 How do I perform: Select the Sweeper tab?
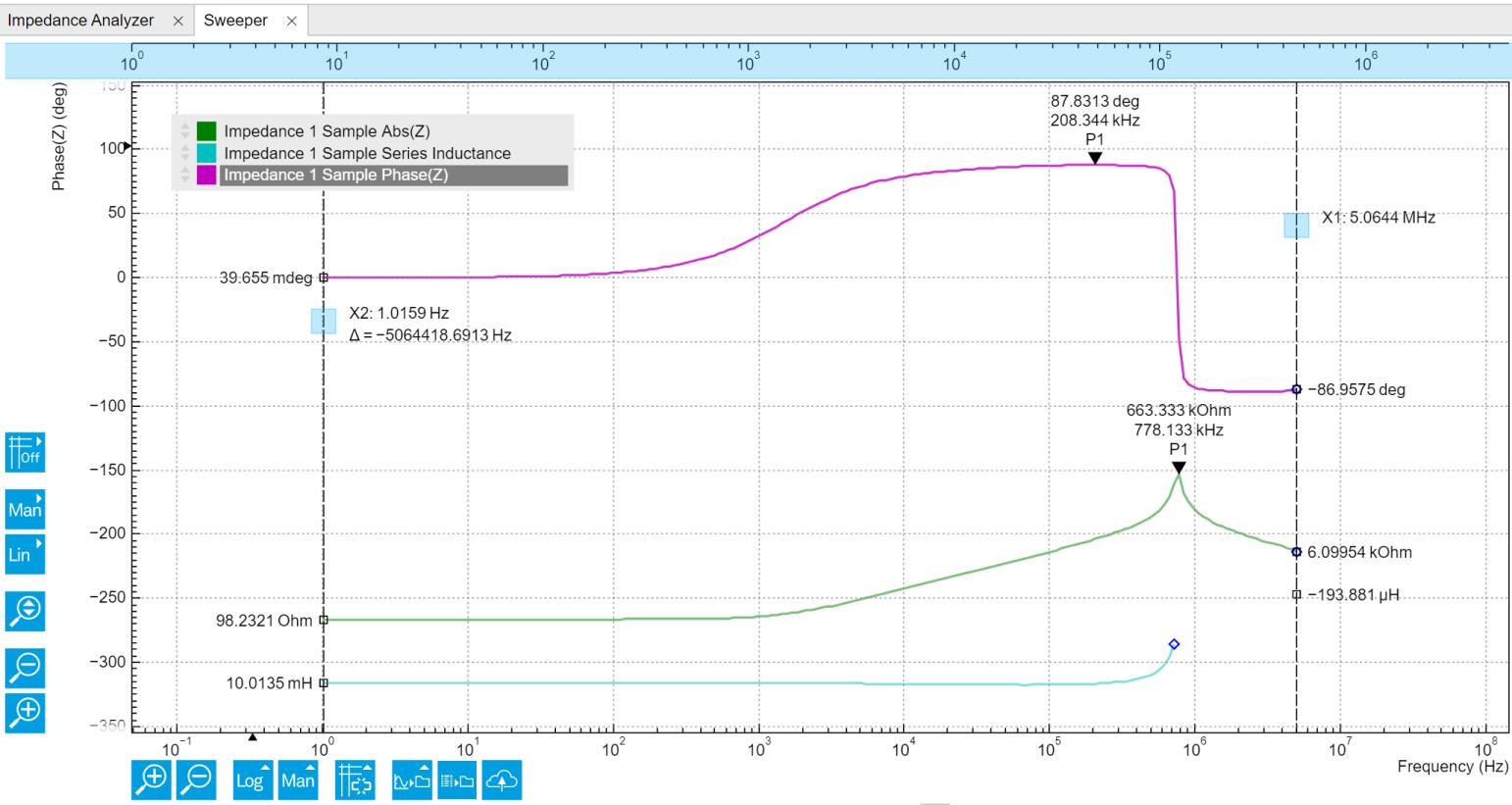tap(236, 21)
